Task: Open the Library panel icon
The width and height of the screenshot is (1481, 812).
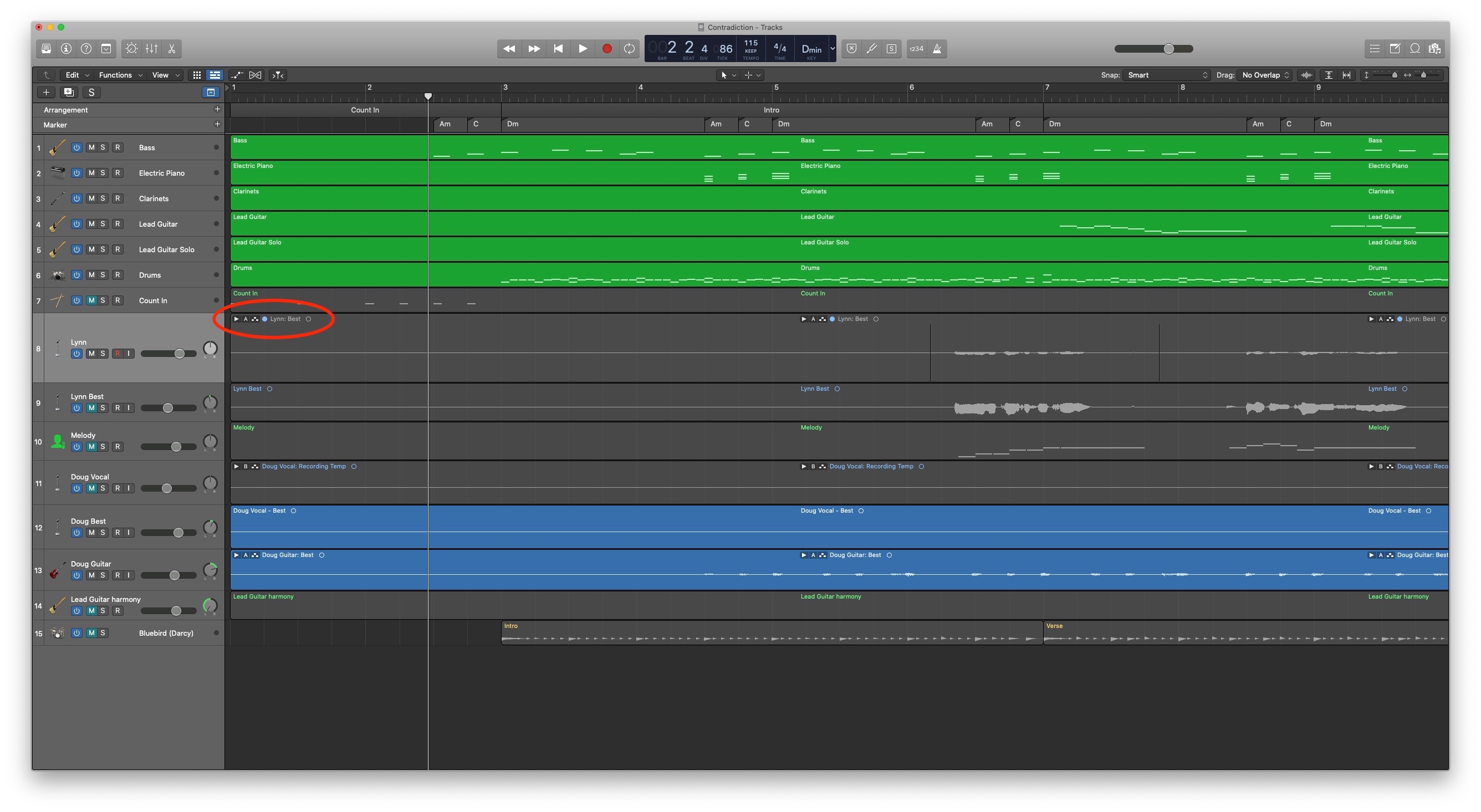Action: point(47,49)
